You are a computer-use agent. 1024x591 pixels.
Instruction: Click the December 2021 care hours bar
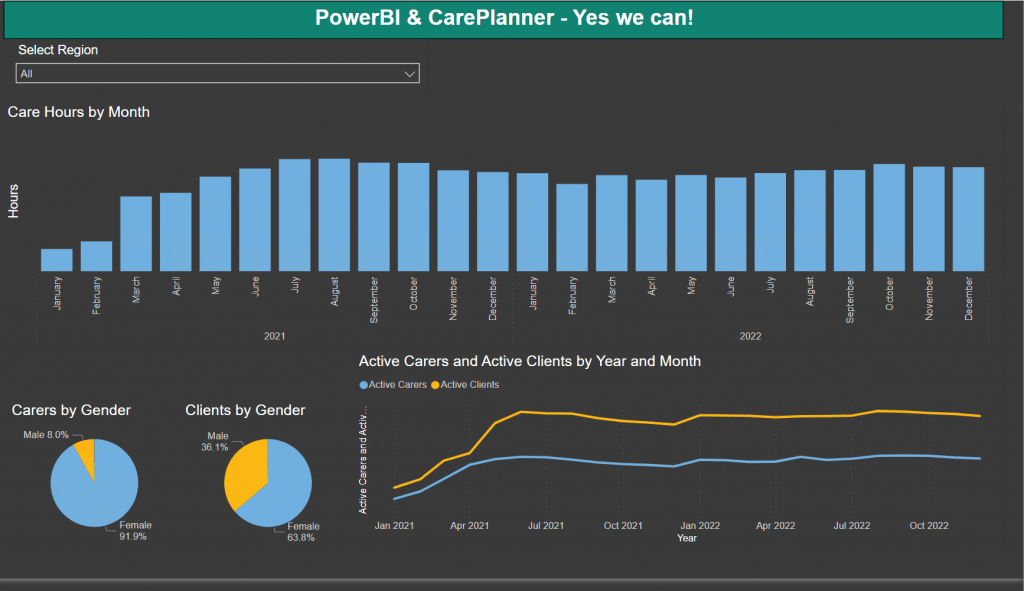tap(492, 222)
